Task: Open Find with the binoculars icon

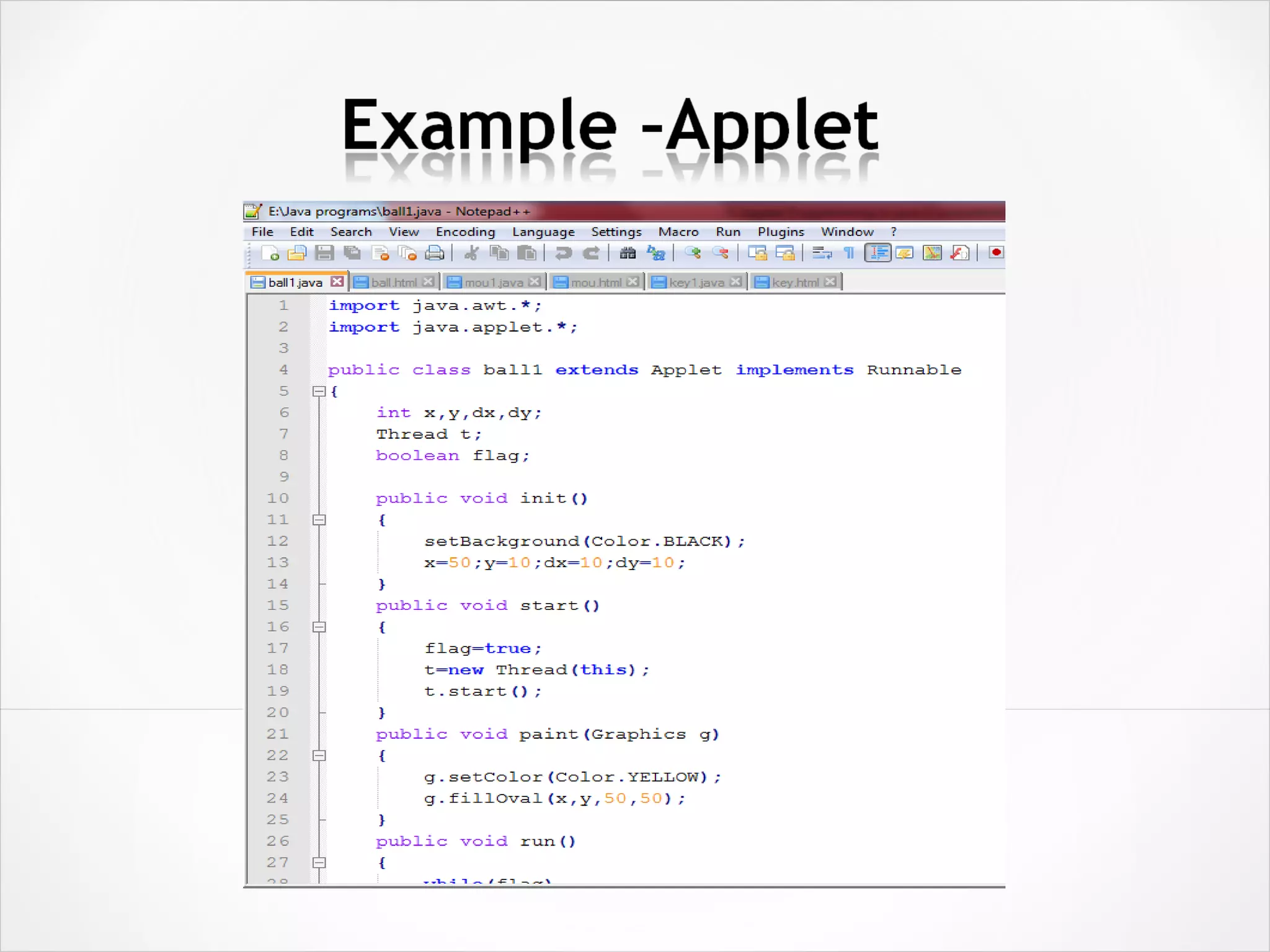Action: click(x=628, y=253)
